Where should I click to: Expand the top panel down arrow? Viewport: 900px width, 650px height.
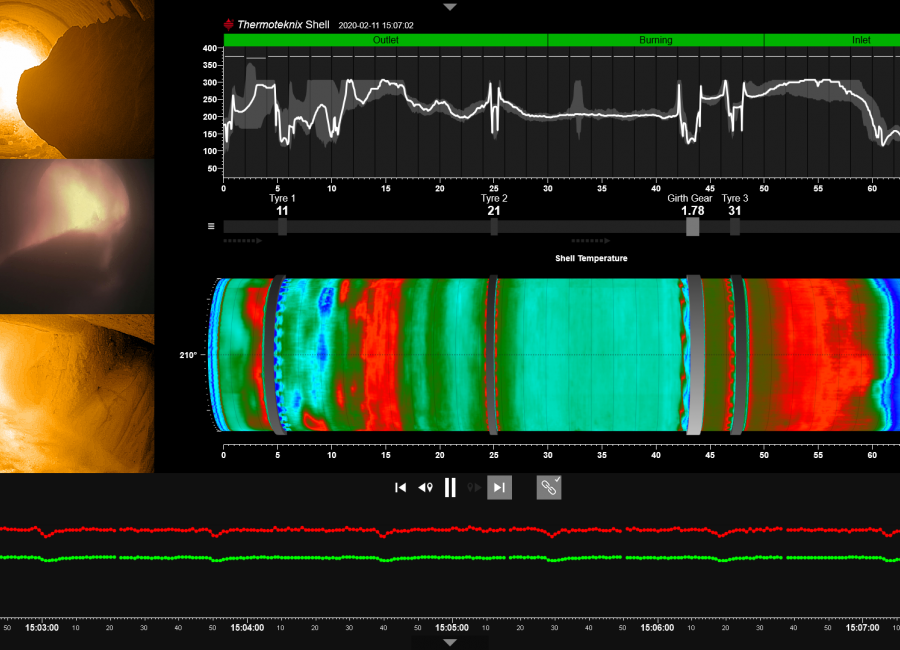pos(450,7)
